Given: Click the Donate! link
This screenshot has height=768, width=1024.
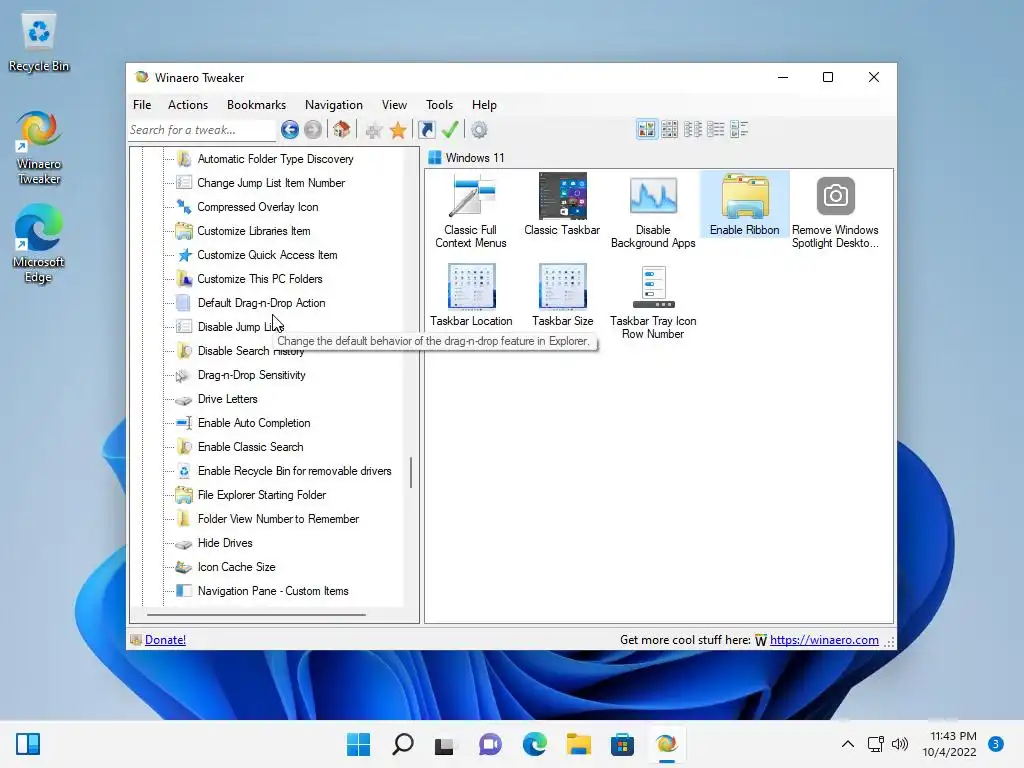Looking at the screenshot, I should click(x=165, y=640).
